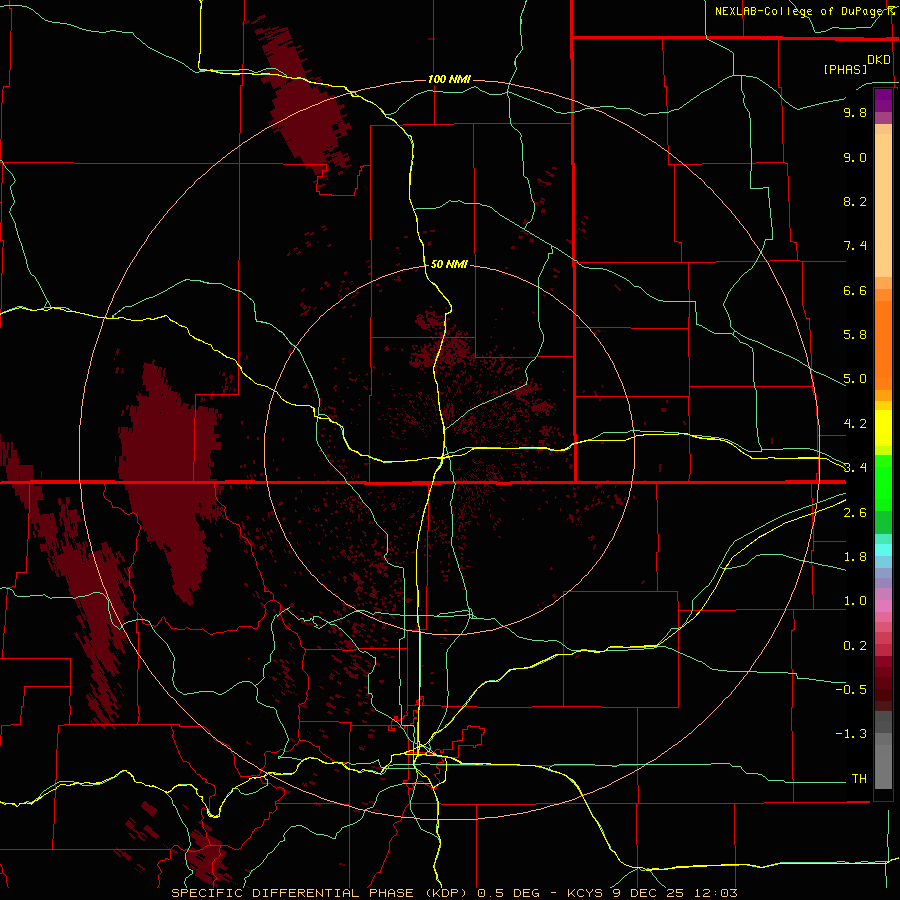900x900 pixels.
Task: Pick the yellow segment of the color bar
Action: tap(883, 428)
